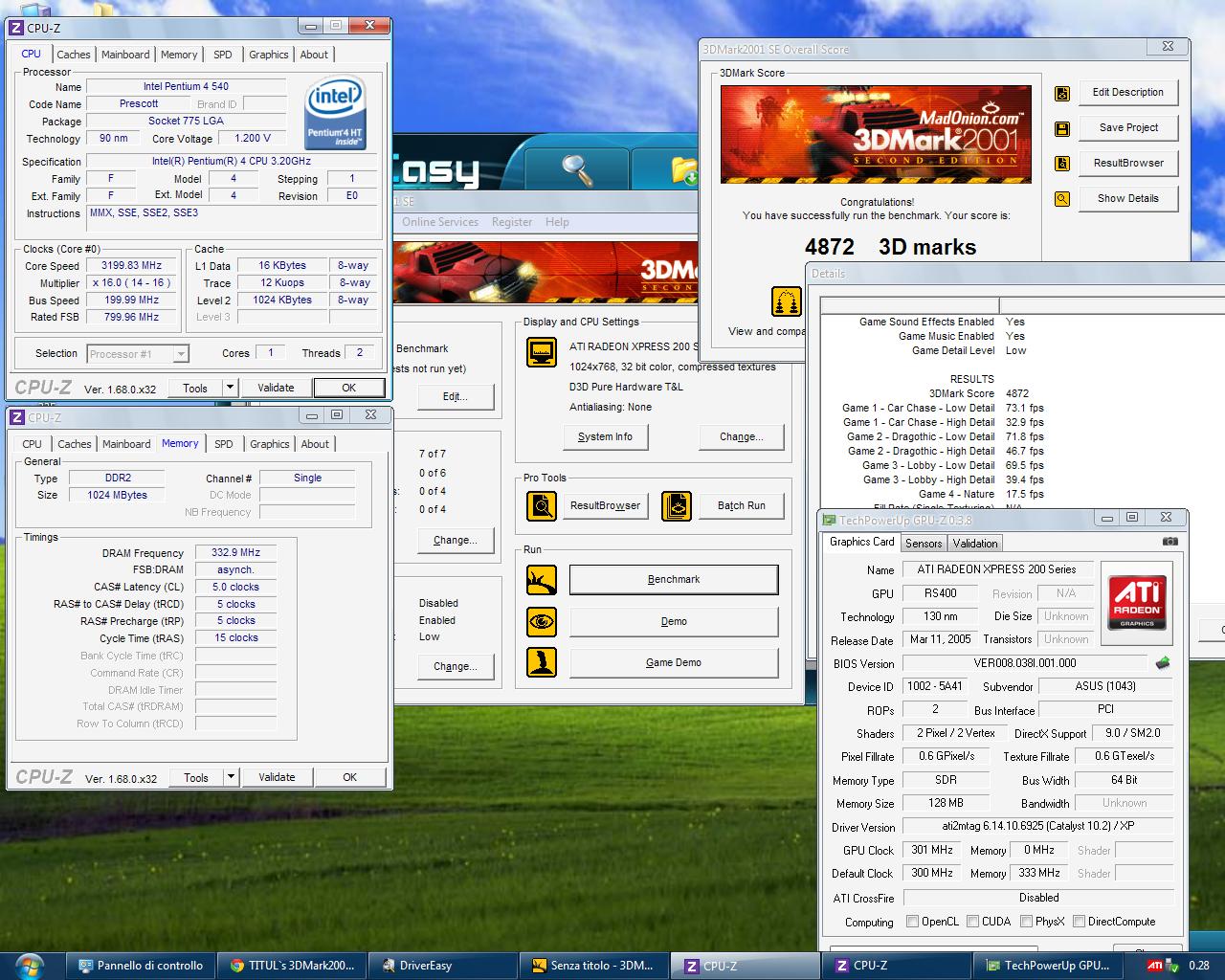Screen dimensions: 1225x980
Task: Open the SPD tab in the lower CPU-Z window
Action: tap(224, 444)
